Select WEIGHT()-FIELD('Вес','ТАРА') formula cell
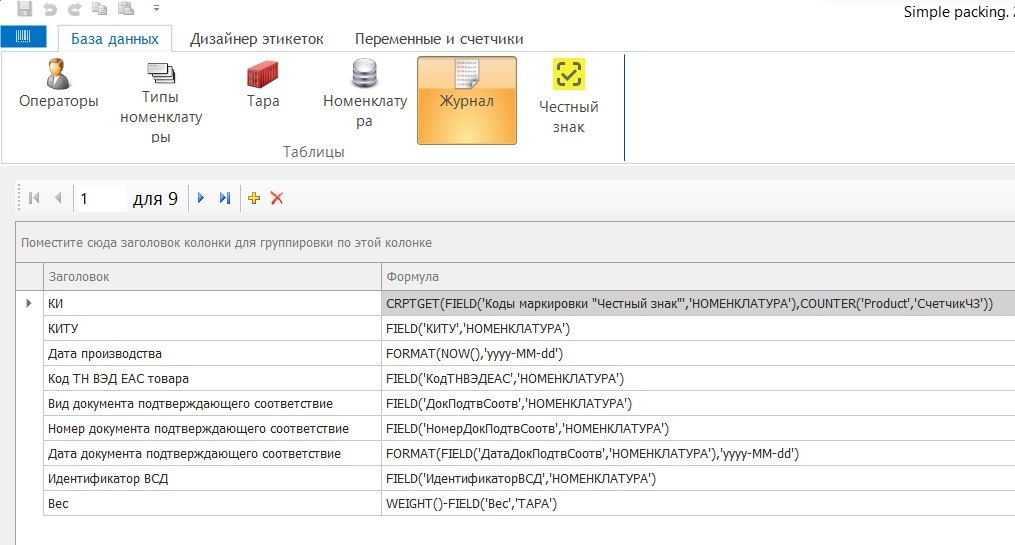This screenshot has height=545, width=1015. click(698, 503)
